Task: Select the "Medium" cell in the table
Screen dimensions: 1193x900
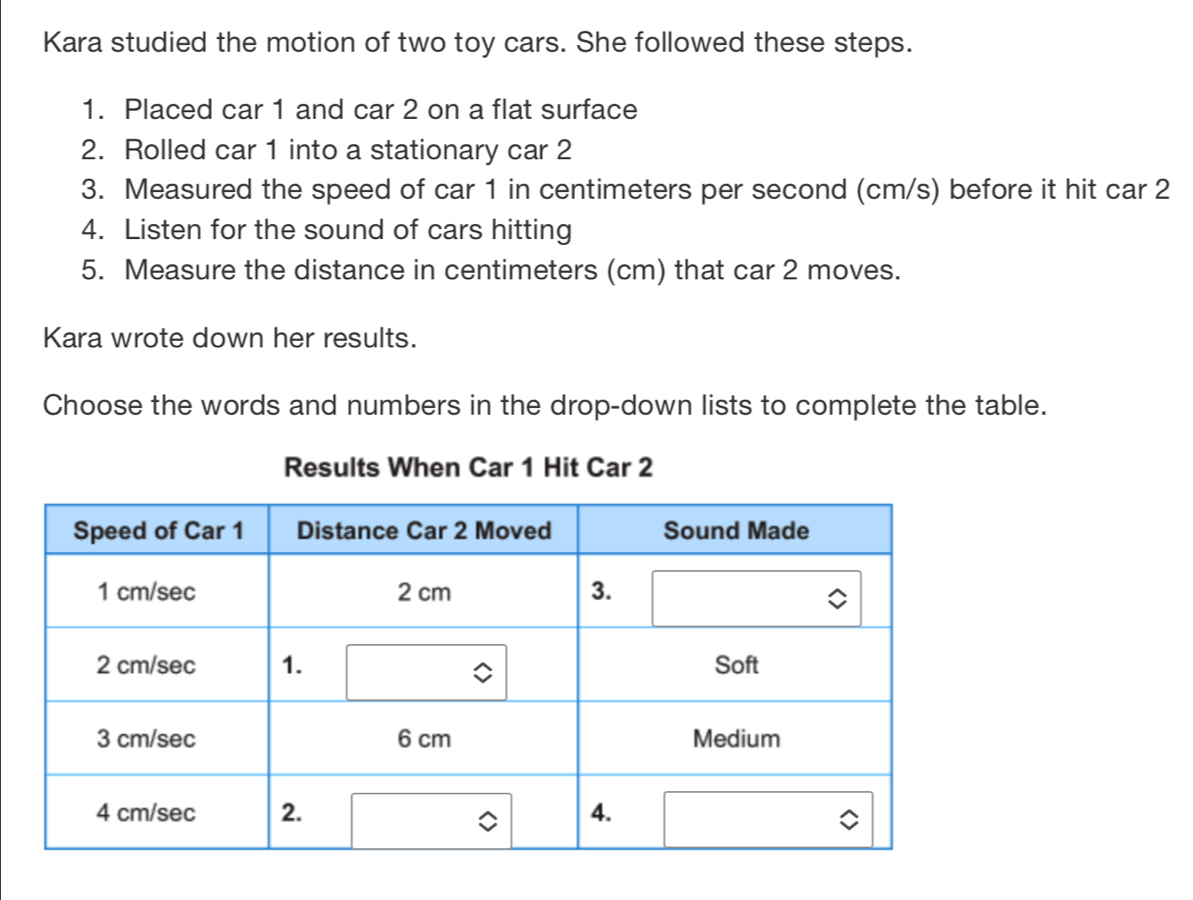Action: (737, 740)
